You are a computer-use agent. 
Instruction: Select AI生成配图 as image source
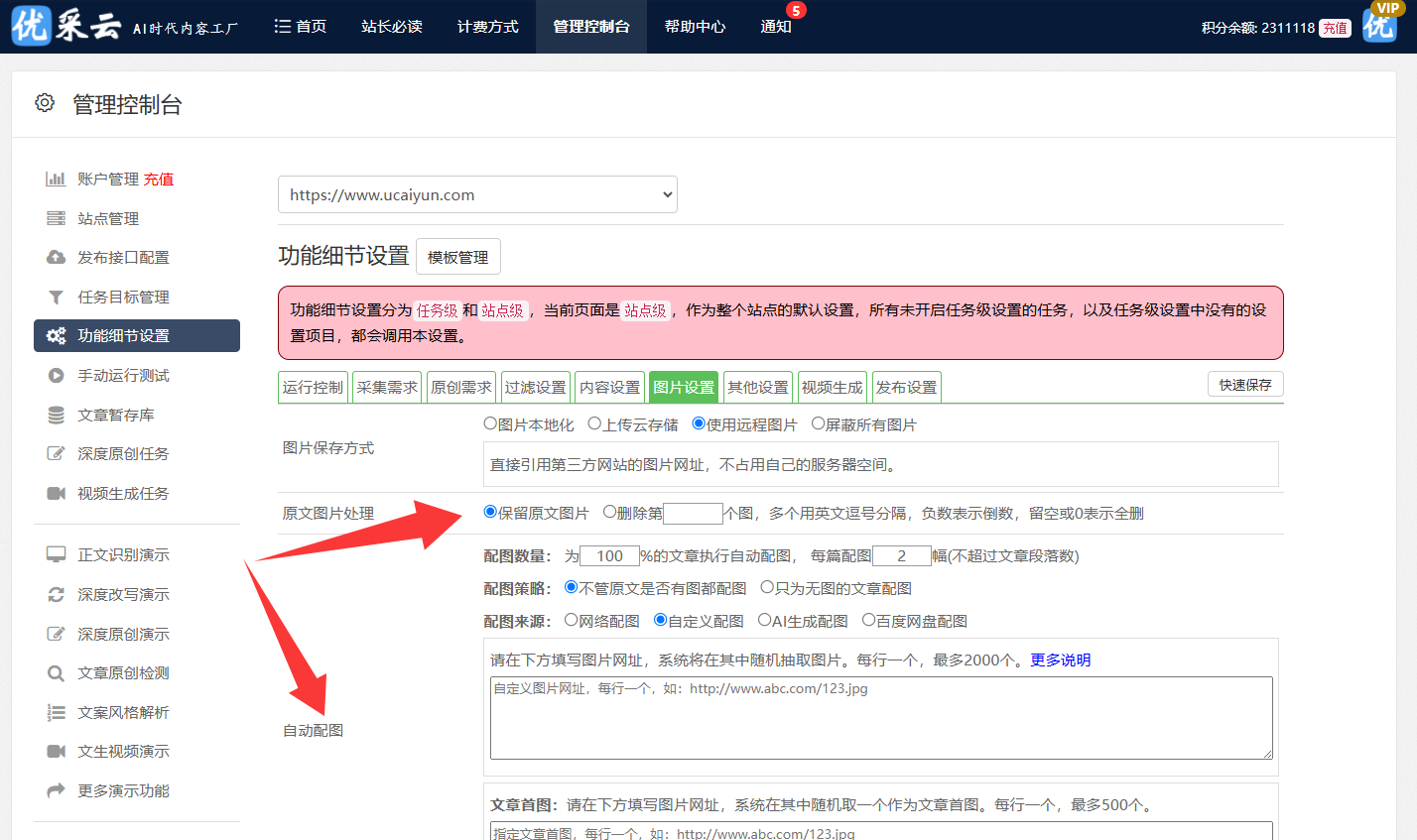764,620
